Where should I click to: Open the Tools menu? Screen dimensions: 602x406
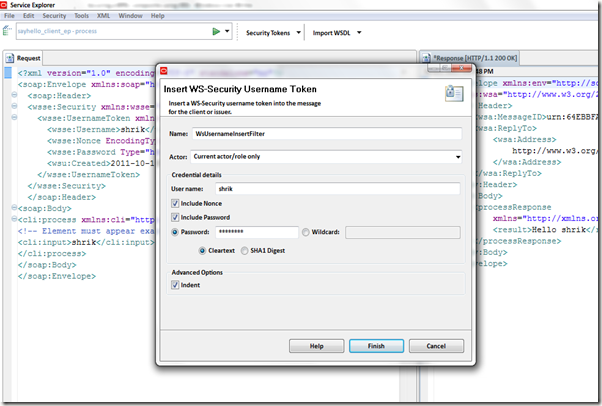coord(81,16)
